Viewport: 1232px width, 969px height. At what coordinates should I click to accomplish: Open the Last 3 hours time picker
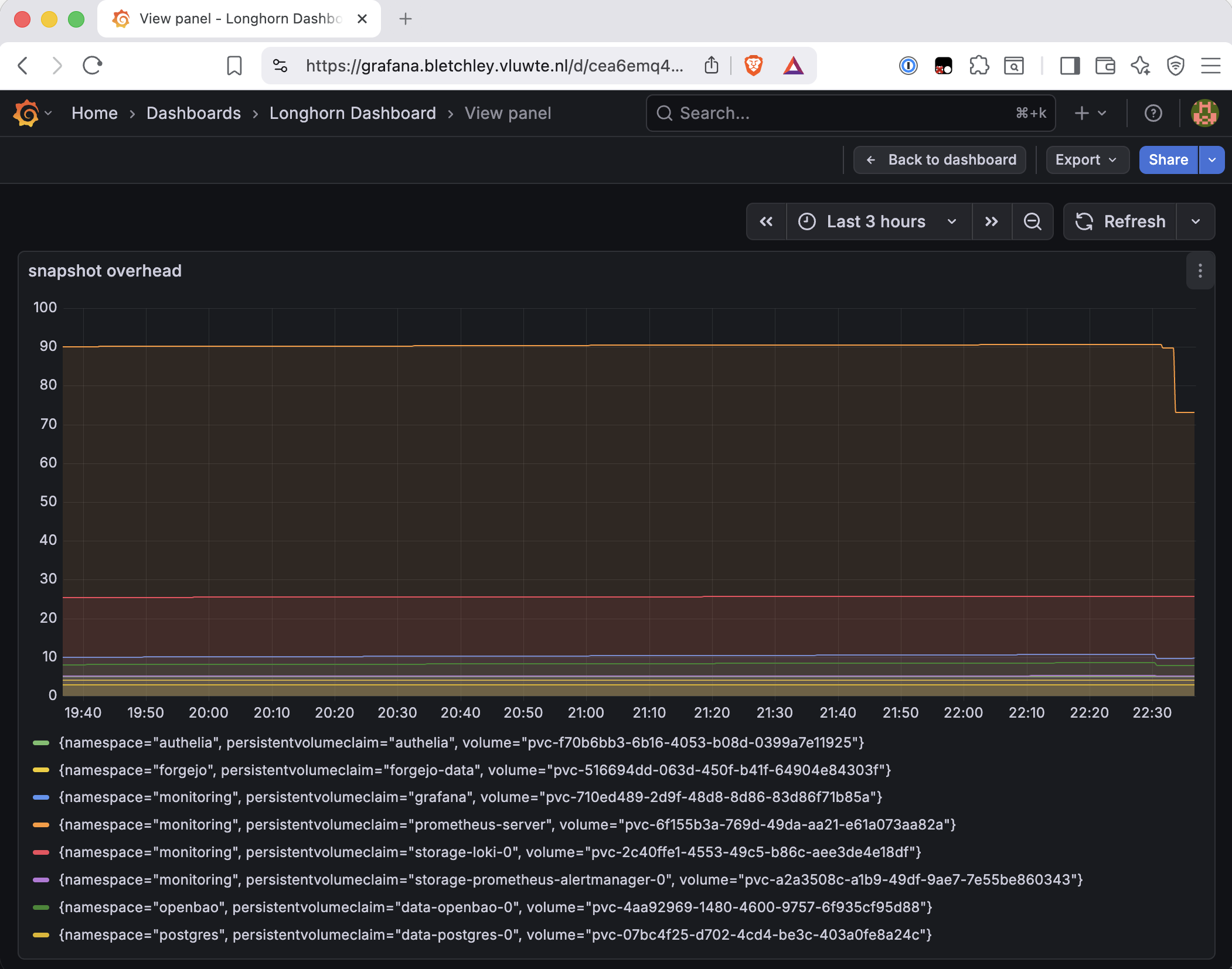click(x=879, y=221)
